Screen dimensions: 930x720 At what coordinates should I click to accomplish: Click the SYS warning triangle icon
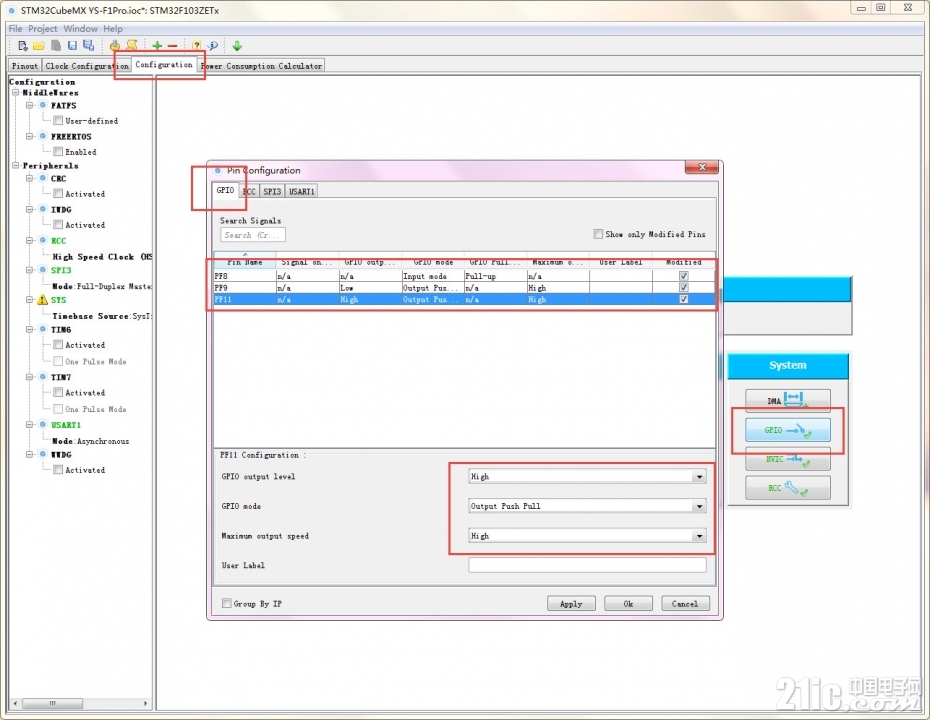pos(42,300)
